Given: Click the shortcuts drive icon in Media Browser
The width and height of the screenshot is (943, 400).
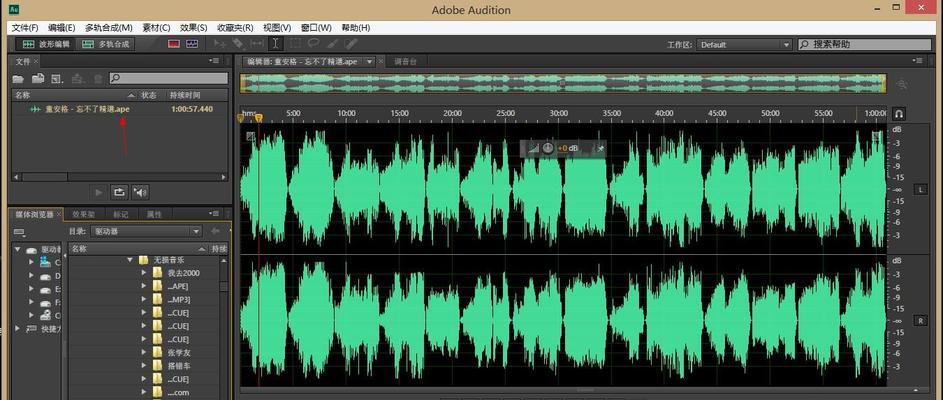Looking at the screenshot, I should pyautogui.click(x=19, y=232).
